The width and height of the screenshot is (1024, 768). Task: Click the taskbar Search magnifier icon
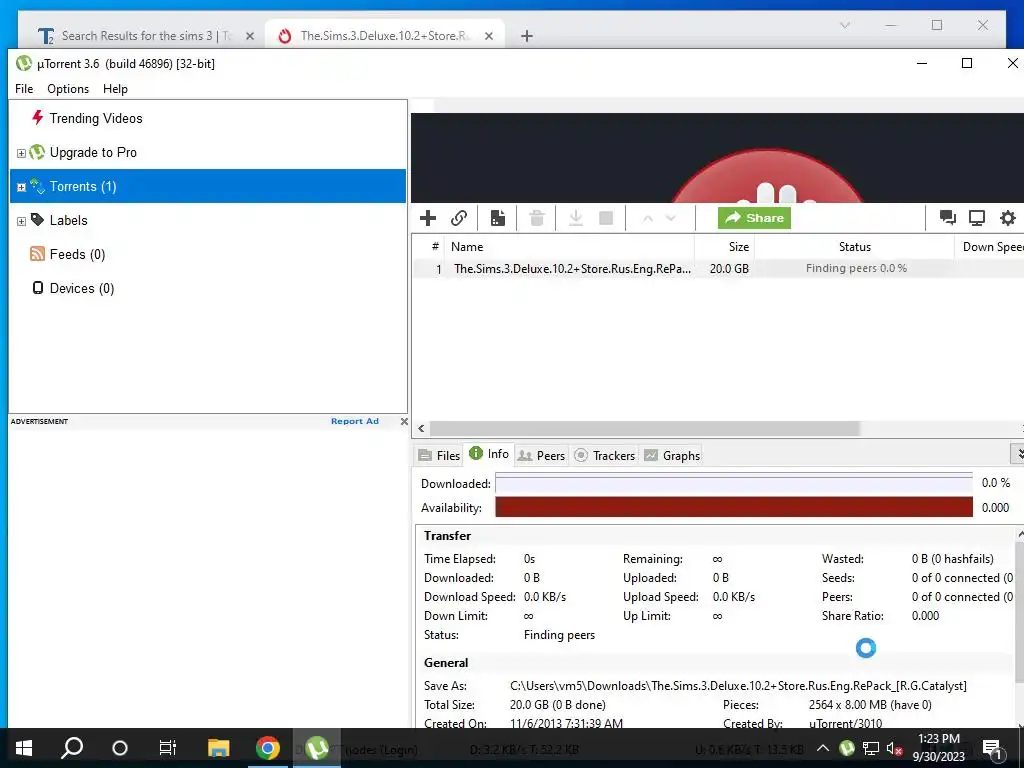tap(72, 748)
